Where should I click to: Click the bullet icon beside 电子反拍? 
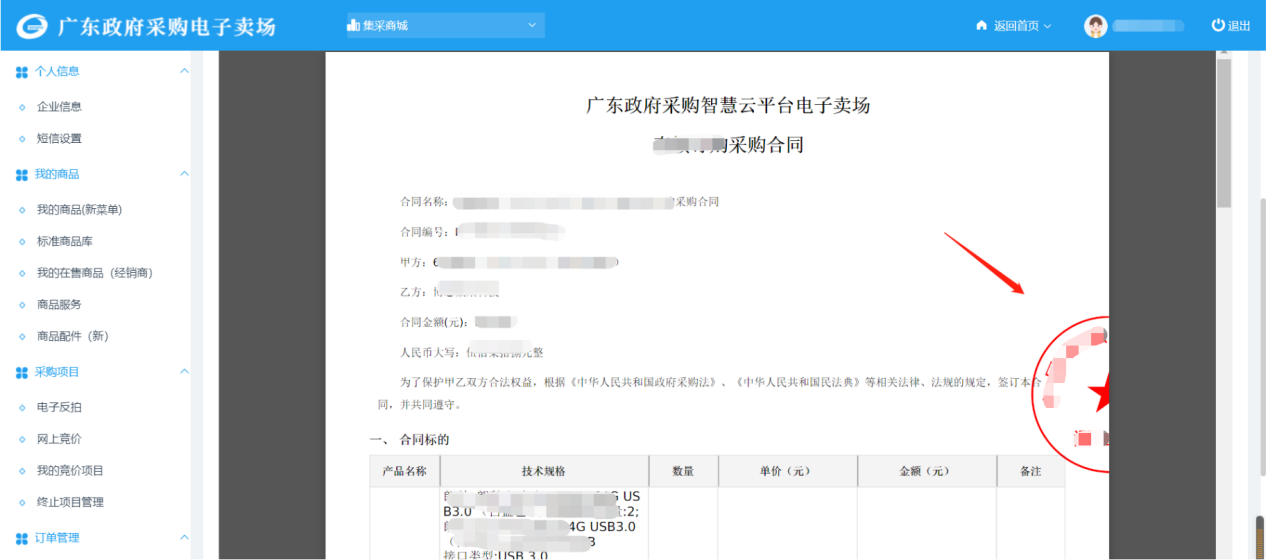click(x=22, y=408)
